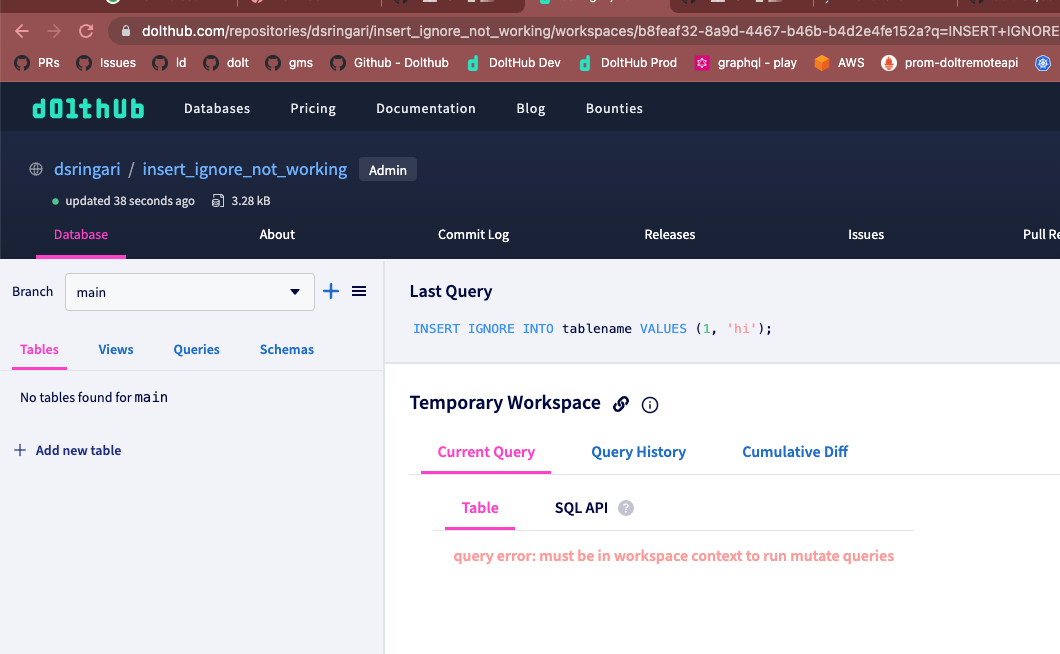Navigate to the Pricing menu item
1060x654 pixels.
[x=312, y=108]
